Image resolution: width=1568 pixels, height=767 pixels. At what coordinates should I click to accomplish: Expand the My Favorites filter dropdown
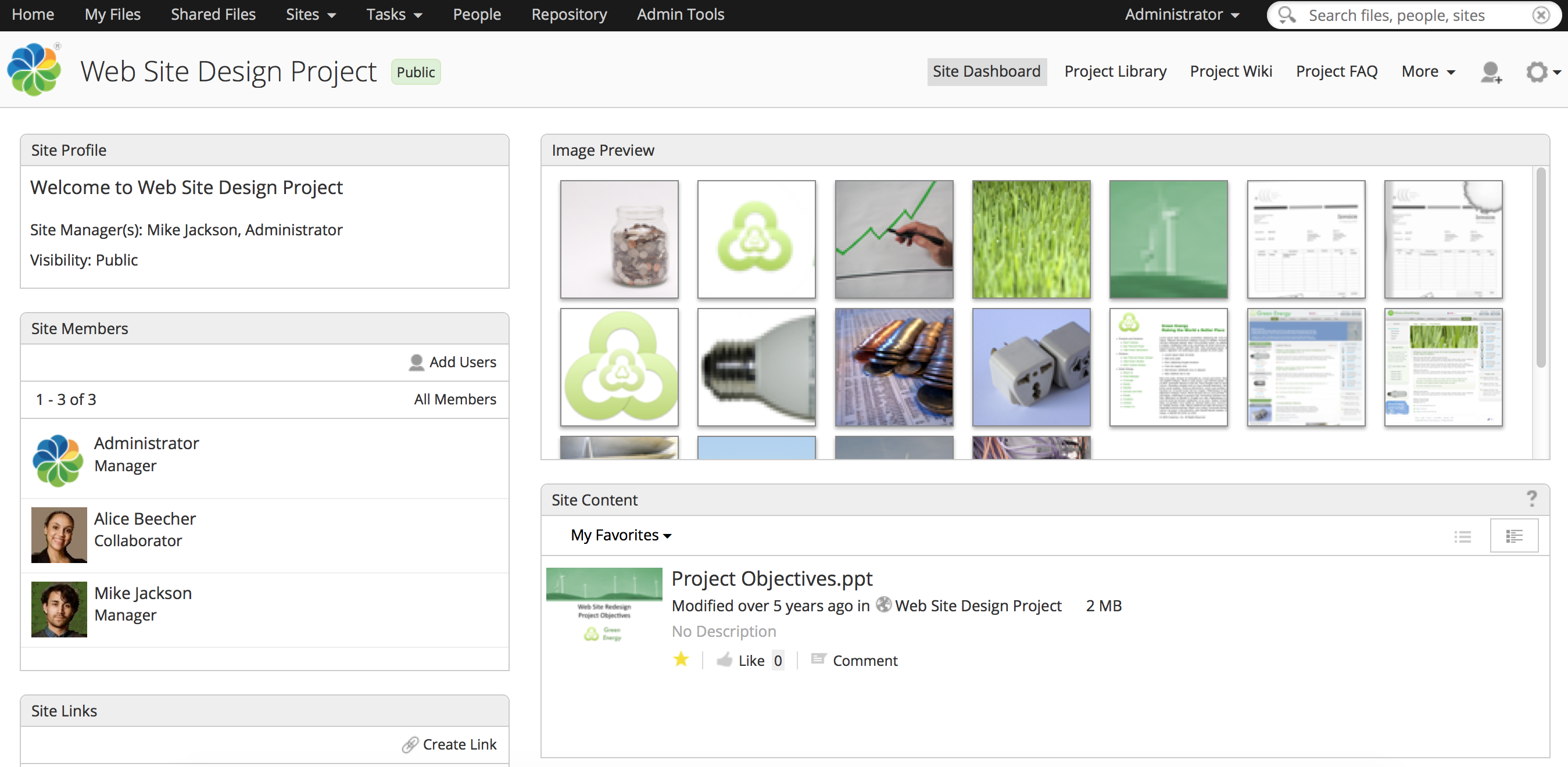pyautogui.click(x=620, y=535)
